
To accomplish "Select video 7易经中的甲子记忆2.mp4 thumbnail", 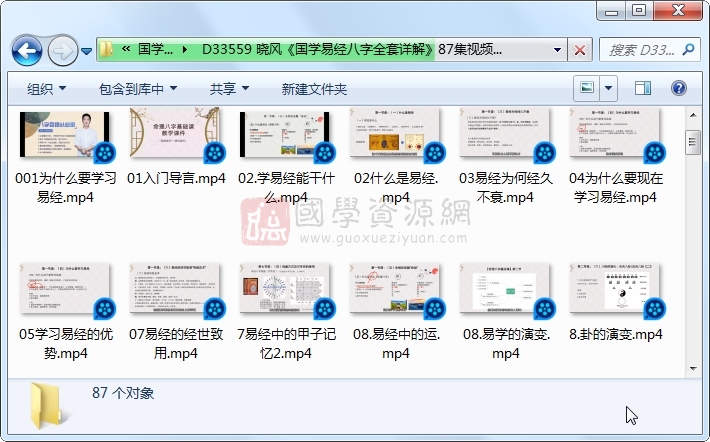I will [x=285, y=289].
